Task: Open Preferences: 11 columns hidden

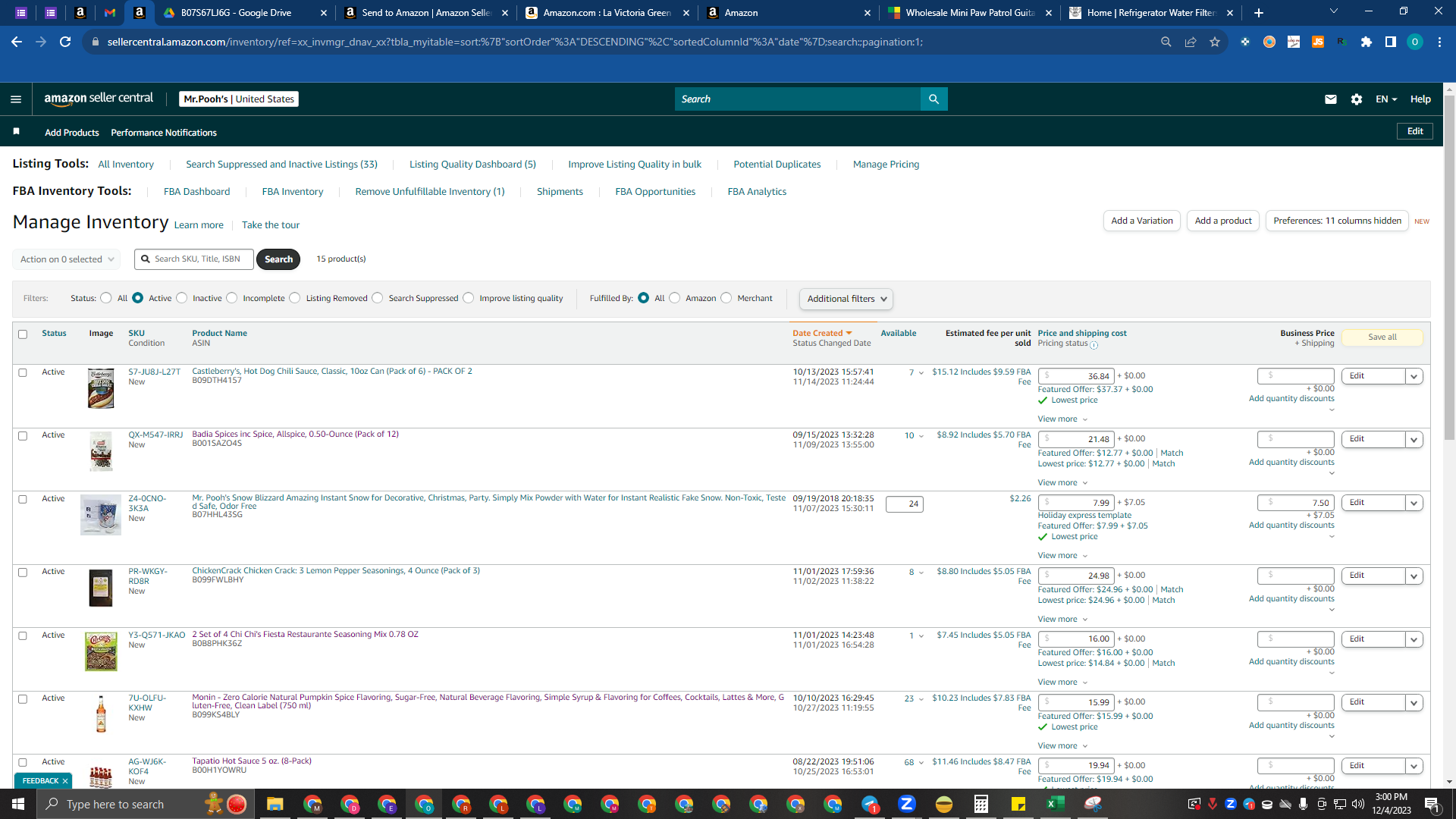Action: coord(1337,221)
